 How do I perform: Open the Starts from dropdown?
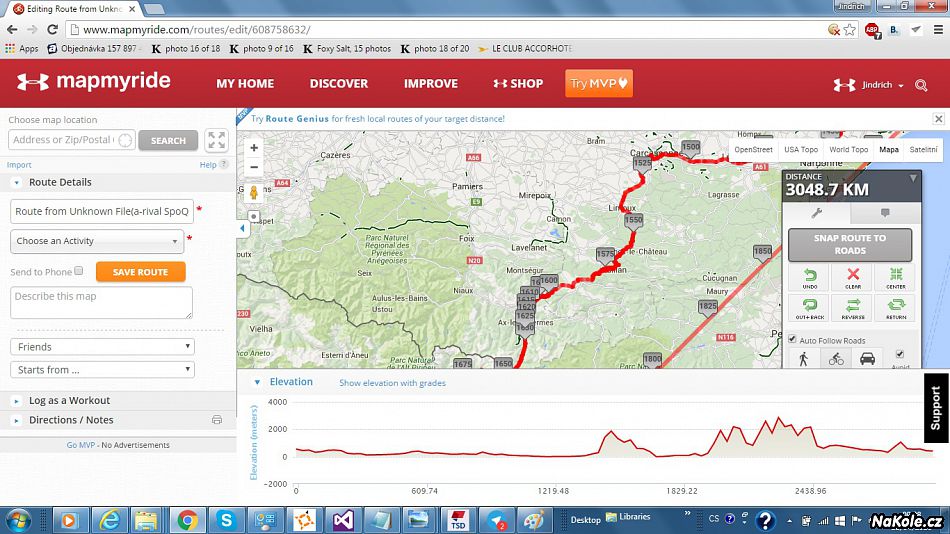(x=102, y=370)
